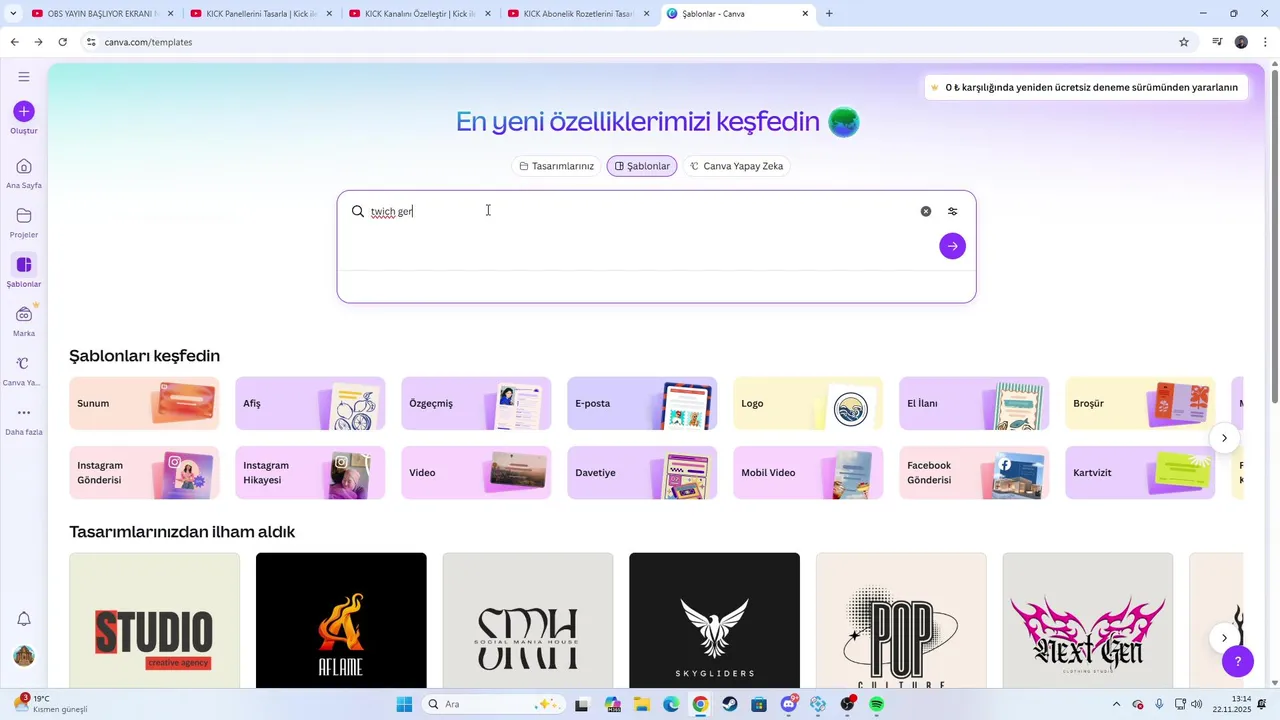Open Spotify from the taskbar

[x=877, y=704]
